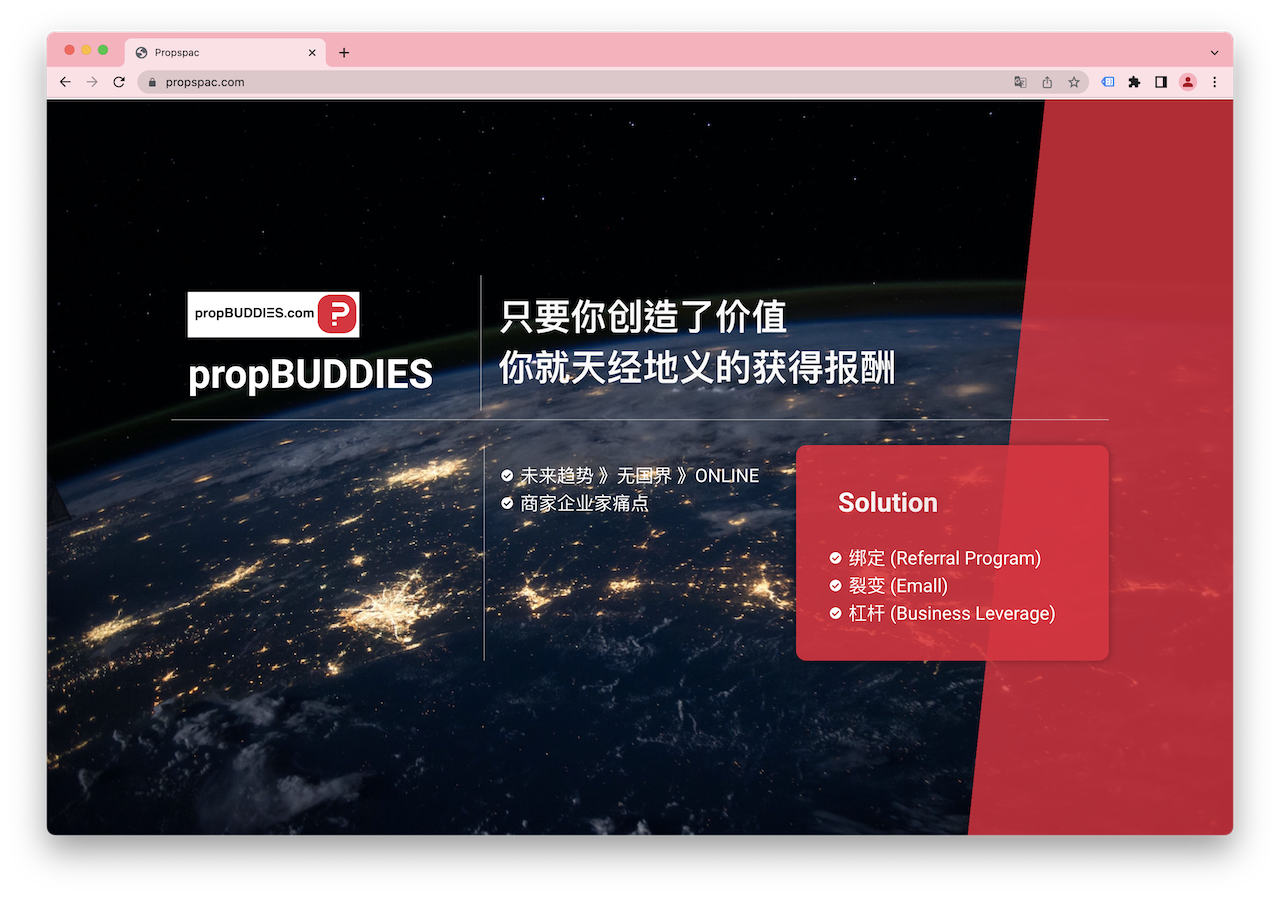
Task: Click the check icon beside 商家企业家痛点
Action: tap(507, 503)
